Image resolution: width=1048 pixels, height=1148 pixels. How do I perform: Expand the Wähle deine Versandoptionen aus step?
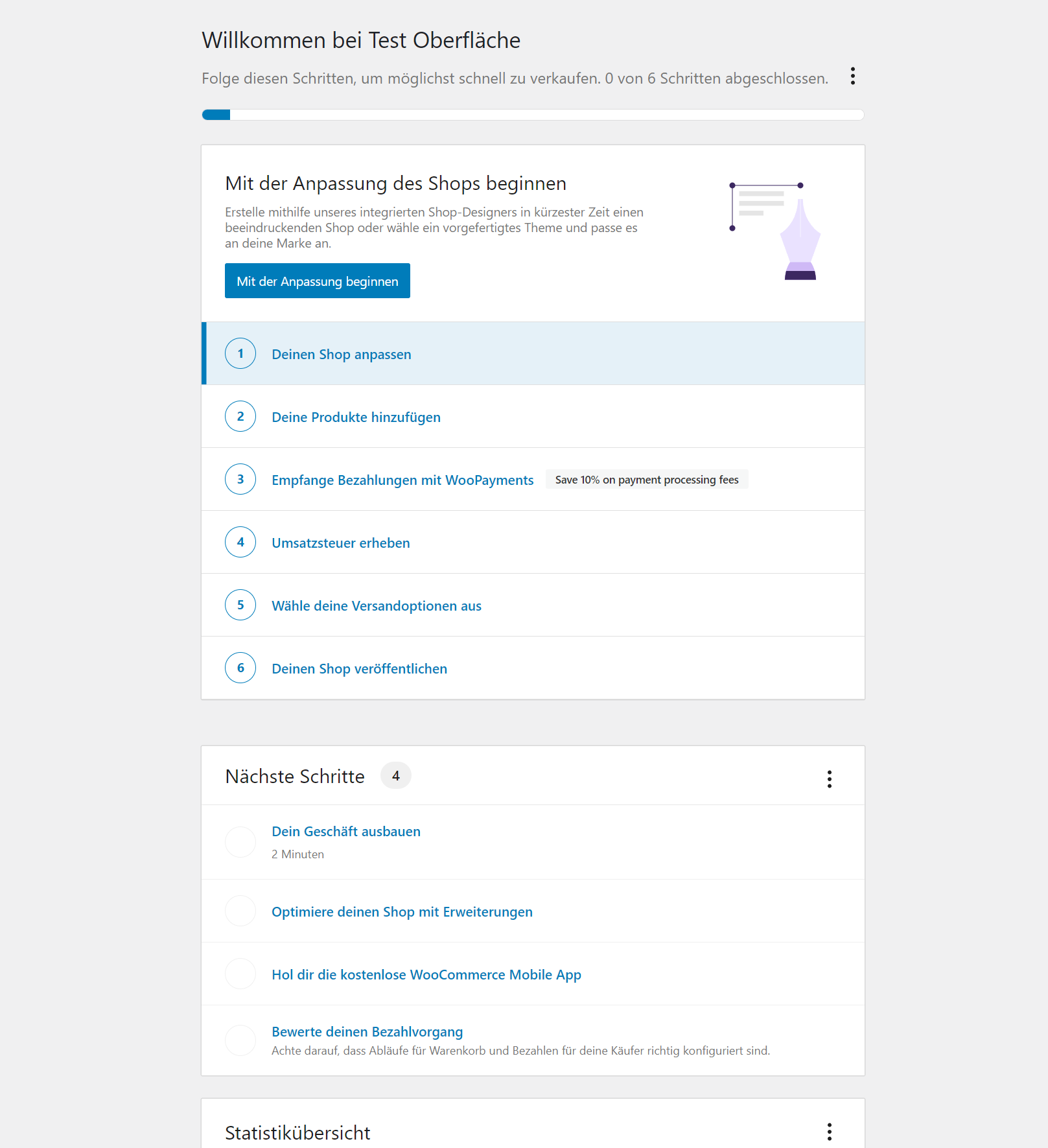[376, 605]
